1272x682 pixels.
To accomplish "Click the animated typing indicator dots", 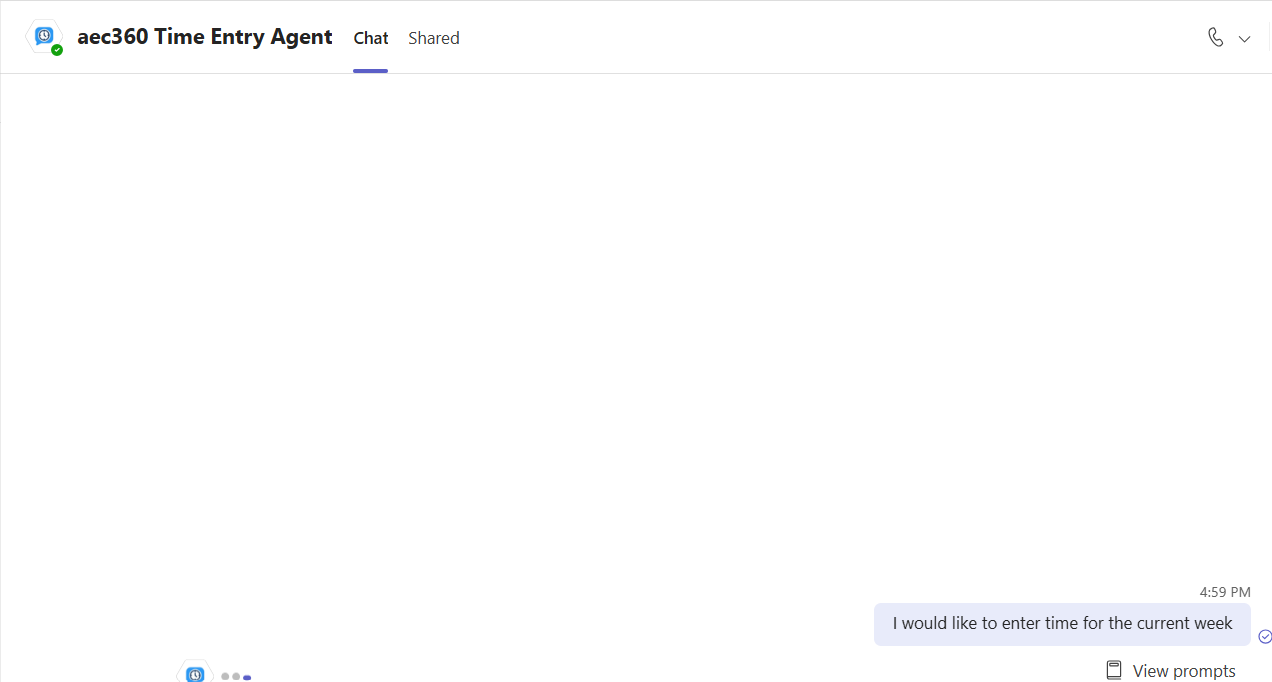I will [236, 677].
